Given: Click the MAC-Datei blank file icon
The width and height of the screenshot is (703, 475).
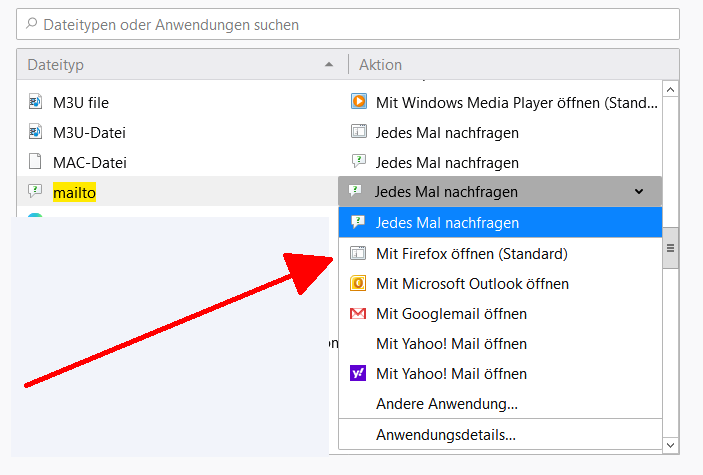Looking at the screenshot, I should tap(34, 162).
